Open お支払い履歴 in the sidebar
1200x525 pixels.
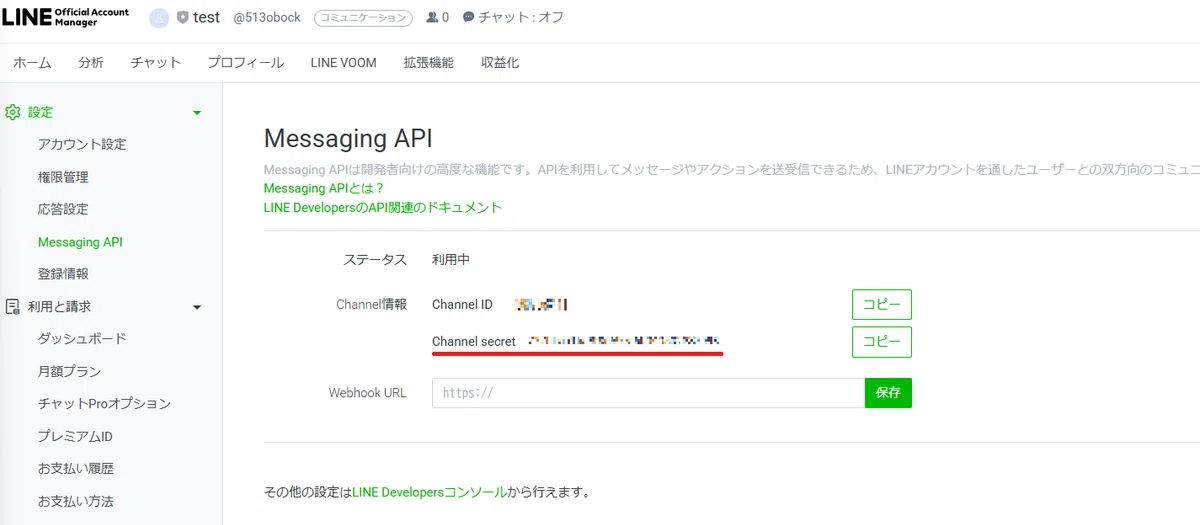(x=76, y=468)
